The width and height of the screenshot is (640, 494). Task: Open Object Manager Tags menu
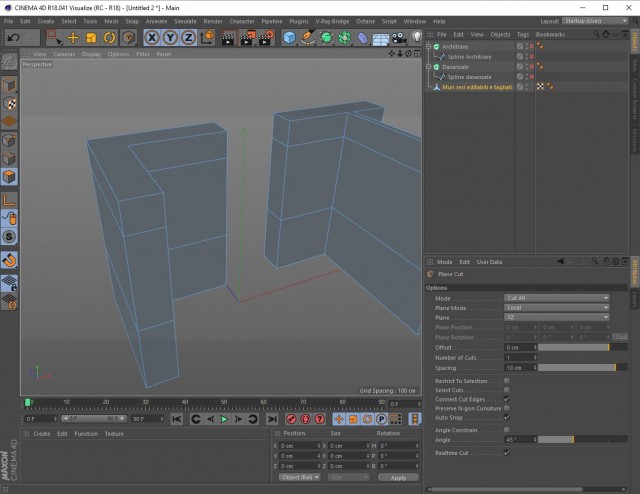523,35
